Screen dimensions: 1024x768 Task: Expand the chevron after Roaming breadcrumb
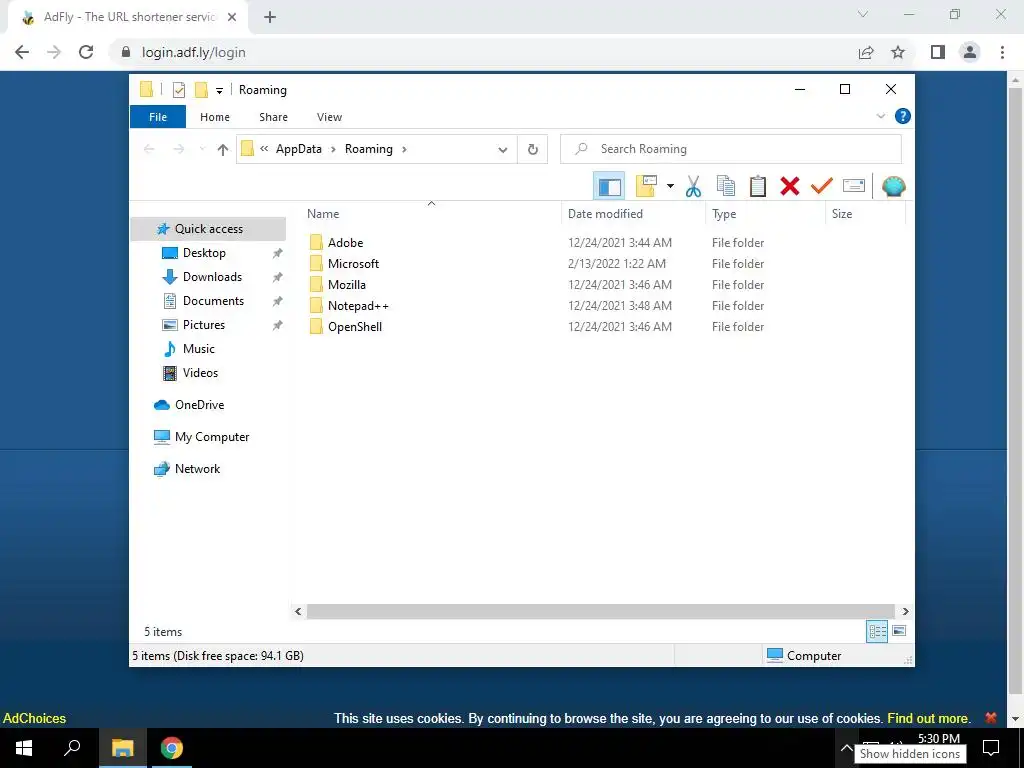point(404,150)
